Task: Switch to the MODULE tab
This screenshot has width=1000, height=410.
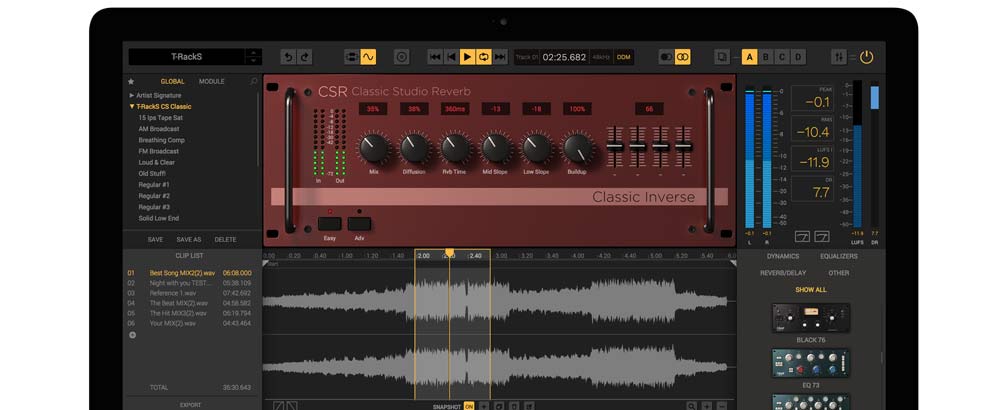Action: tap(212, 82)
